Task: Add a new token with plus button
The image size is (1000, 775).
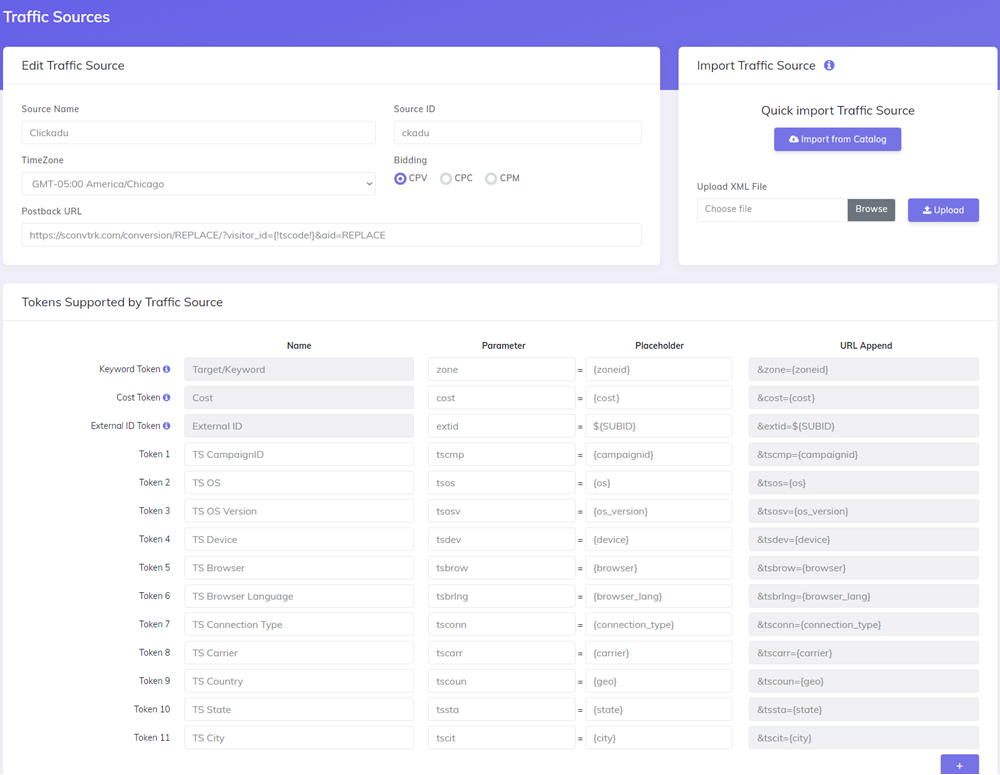Action: click(959, 765)
